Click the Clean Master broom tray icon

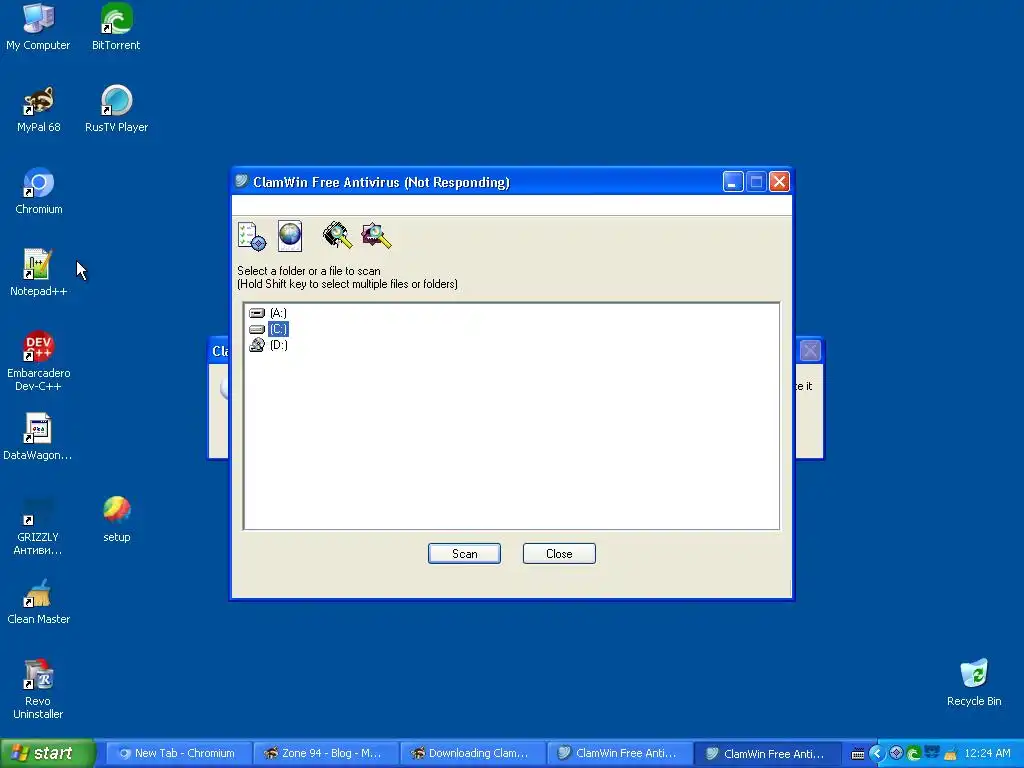[x=950, y=754]
